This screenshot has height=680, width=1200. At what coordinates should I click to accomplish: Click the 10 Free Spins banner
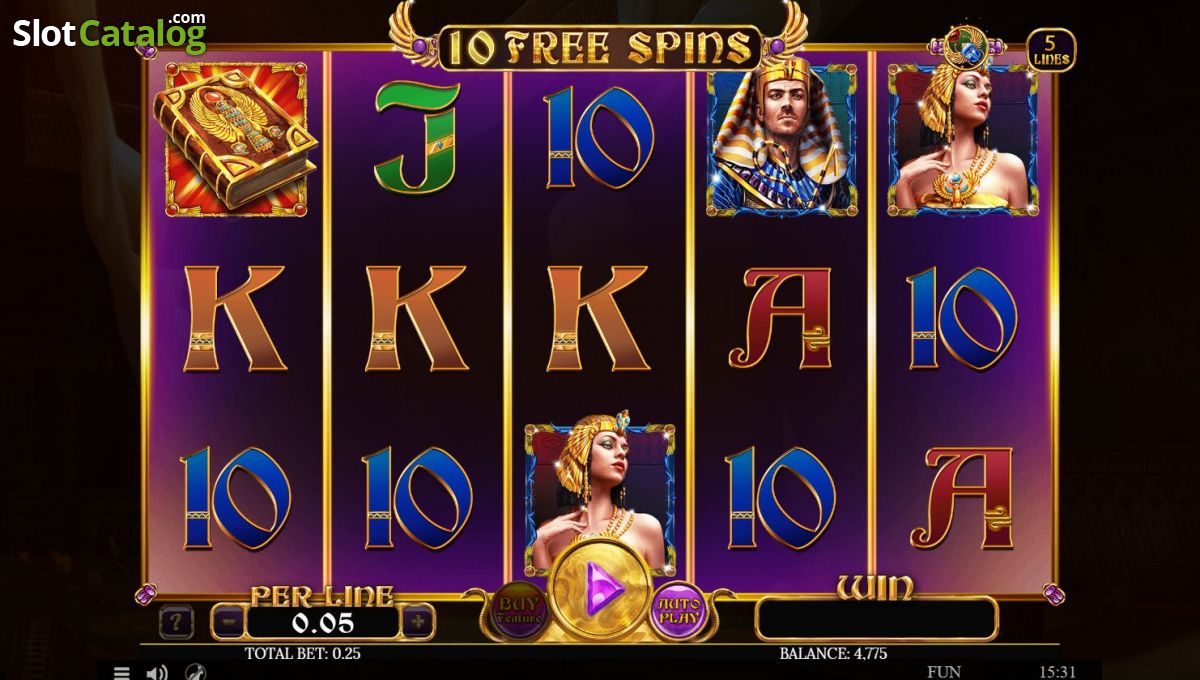point(599,47)
